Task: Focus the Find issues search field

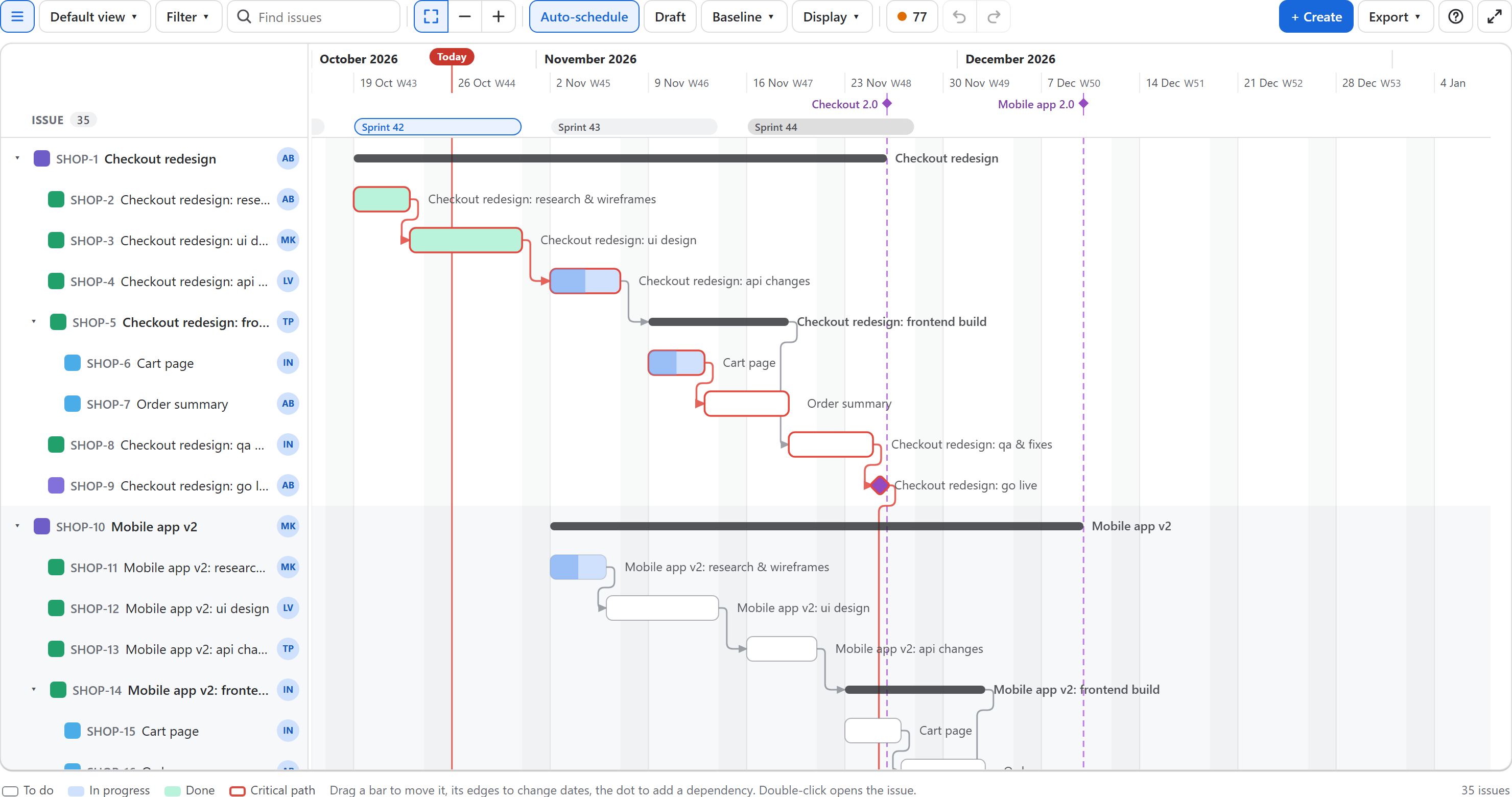Action: (314, 16)
